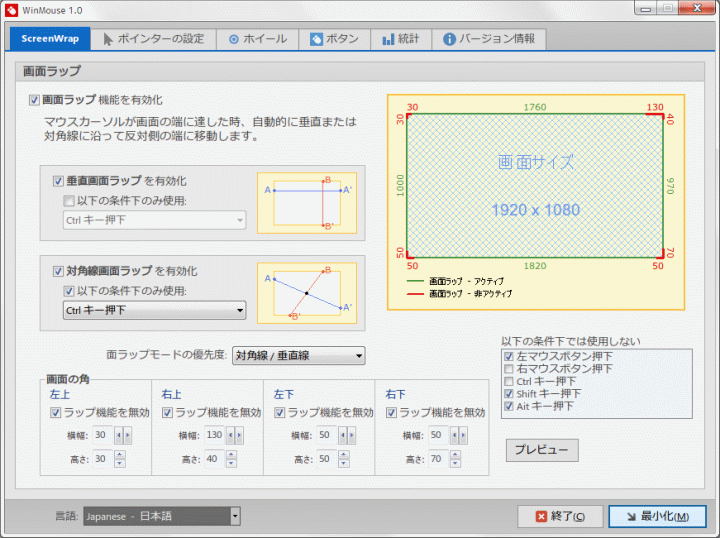Click the 終了 button
Image resolution: width=720 pixels, height=538 pixels.
coord(560,517)
